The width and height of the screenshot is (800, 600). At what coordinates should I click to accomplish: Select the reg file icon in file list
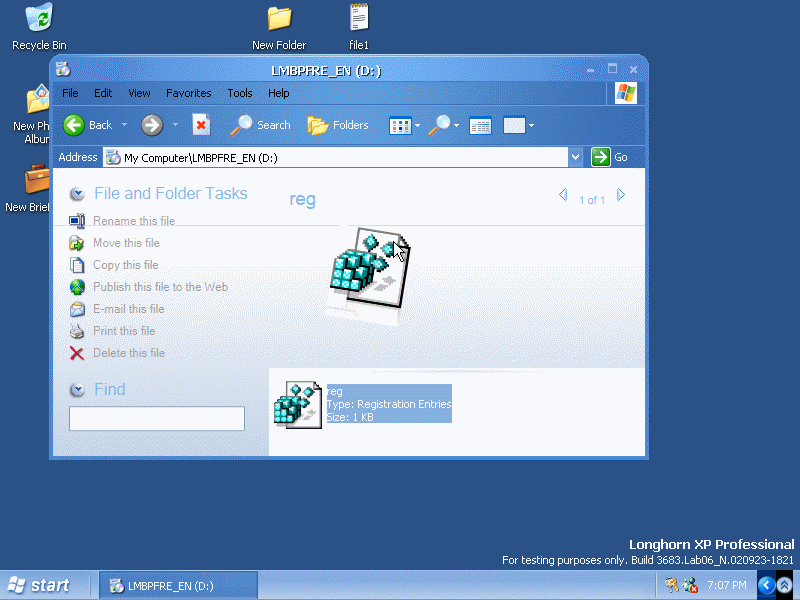coord(298,404)
